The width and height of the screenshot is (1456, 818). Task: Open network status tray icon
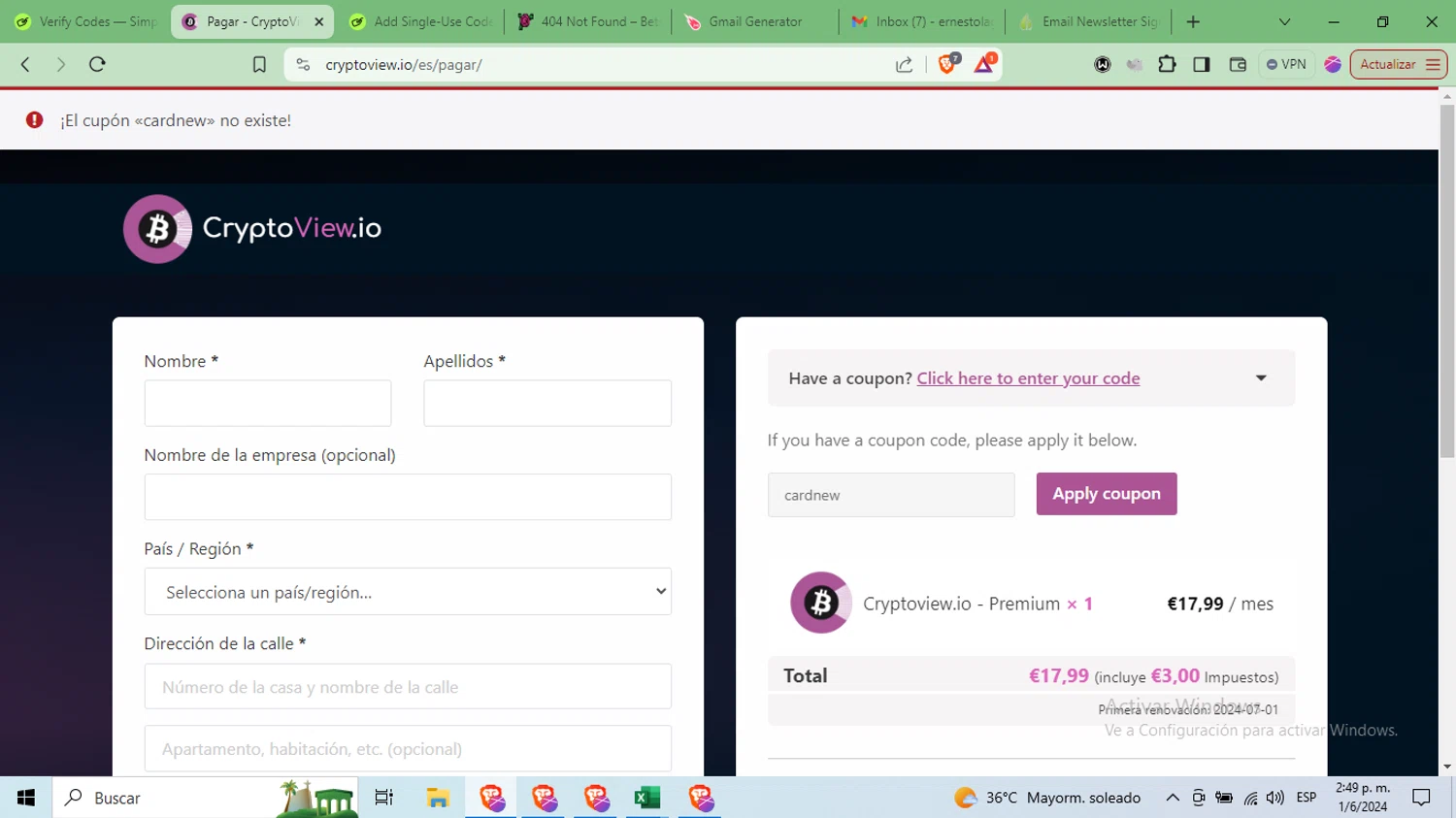1250,798
